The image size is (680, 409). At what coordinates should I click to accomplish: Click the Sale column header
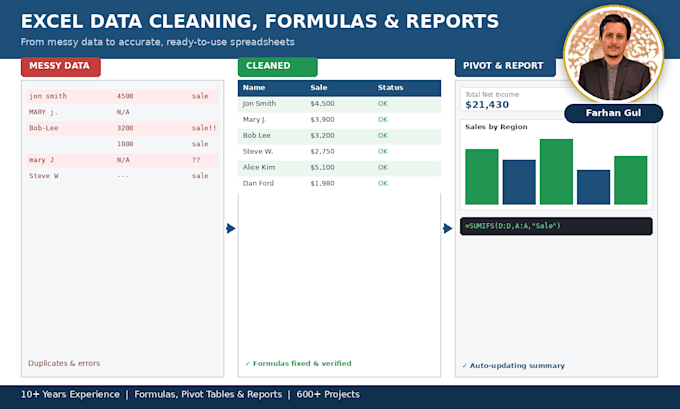(x=319, y=88)
